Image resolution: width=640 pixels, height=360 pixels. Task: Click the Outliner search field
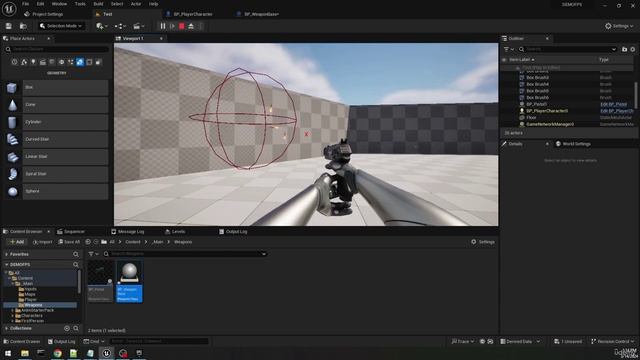567,49
